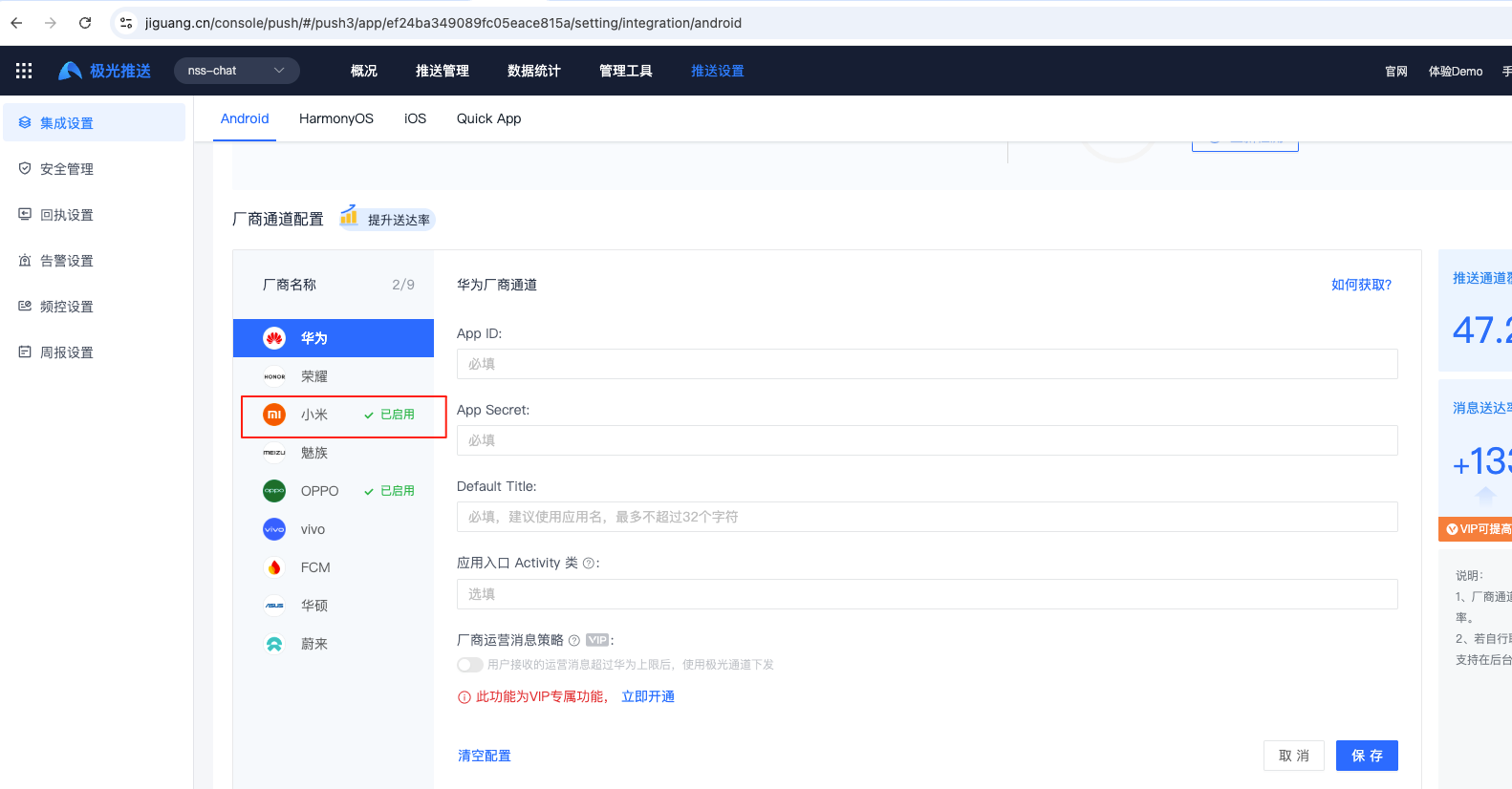This screenshot has width=1512, height=789.
Task: Open the site info icon in address bar
Action: 126,23
